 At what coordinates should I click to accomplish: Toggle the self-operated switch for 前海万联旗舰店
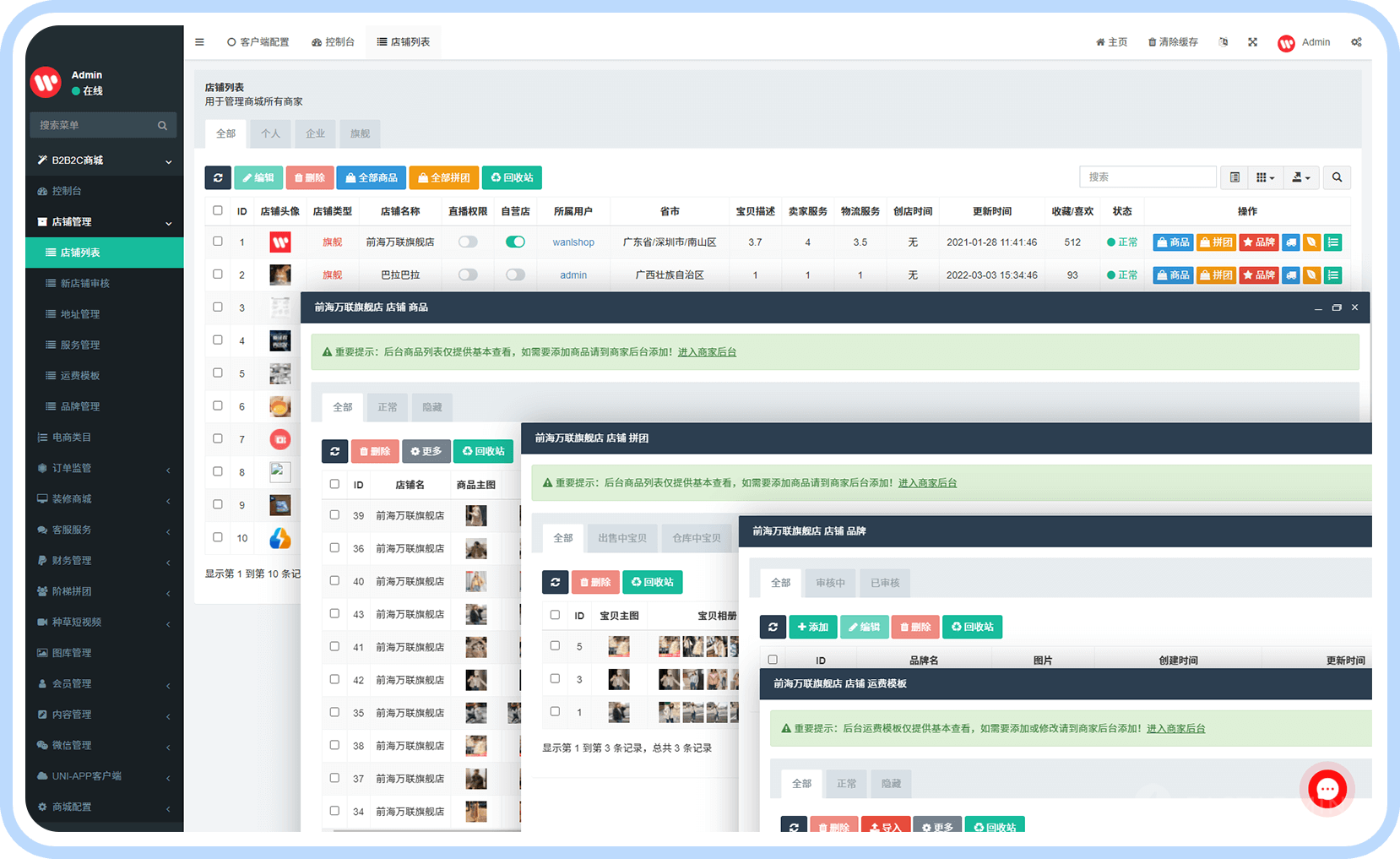(x=515, y=242)
